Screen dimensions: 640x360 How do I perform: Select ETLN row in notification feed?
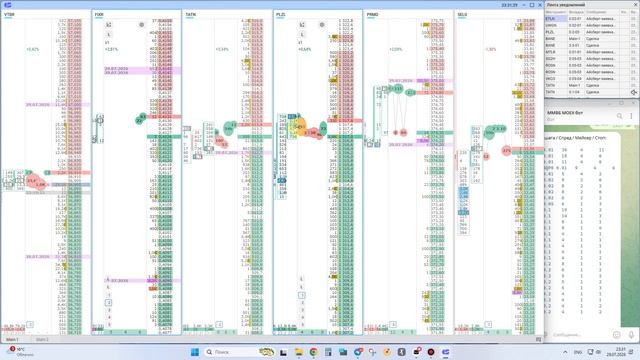[591, 19]
